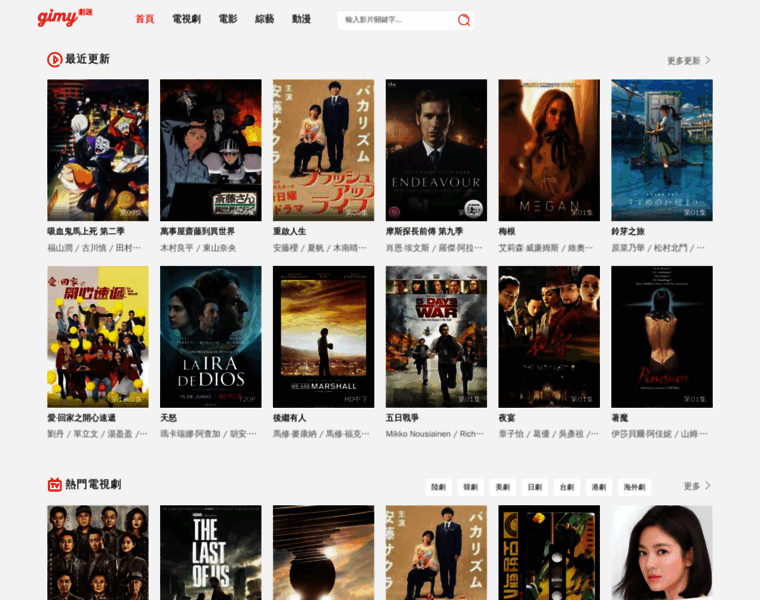The image size is (760, 600).
Task: Open 萬事屋齋藤到異世界 poster
Action: (x=211, y=150)
